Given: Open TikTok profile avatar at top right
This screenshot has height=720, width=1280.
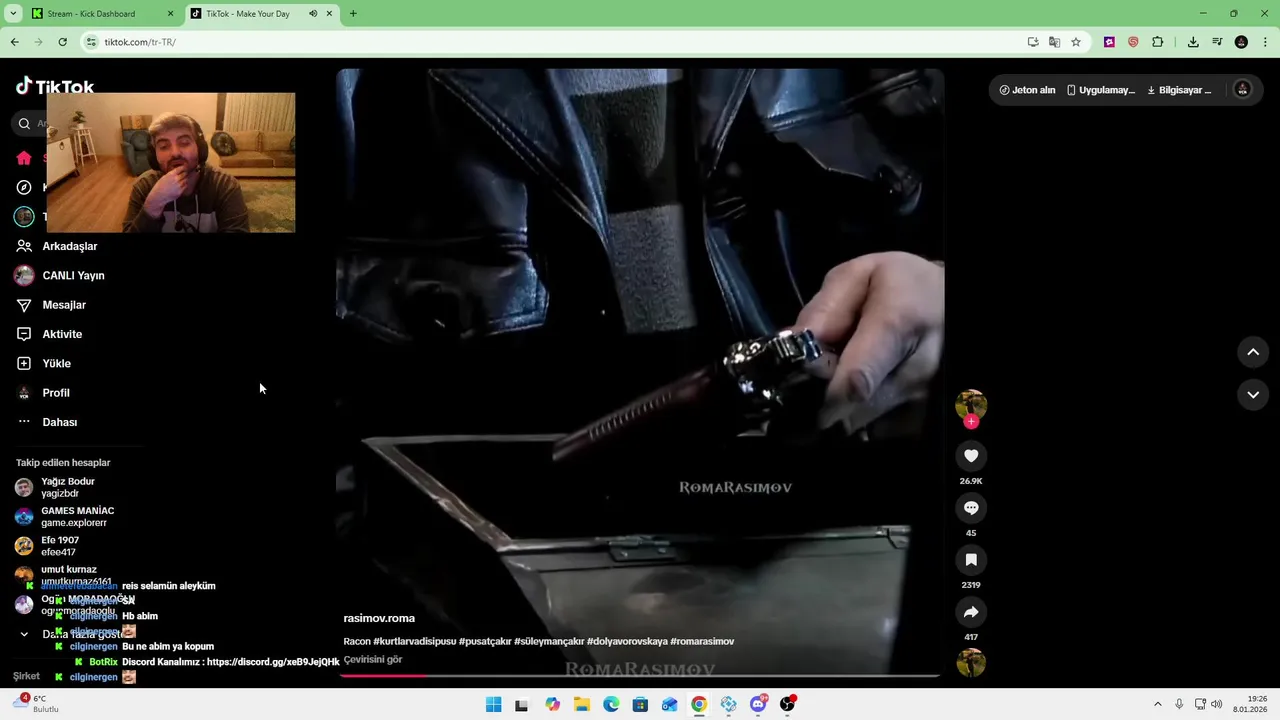Looking at the screenshot, I should point(1243,89).
